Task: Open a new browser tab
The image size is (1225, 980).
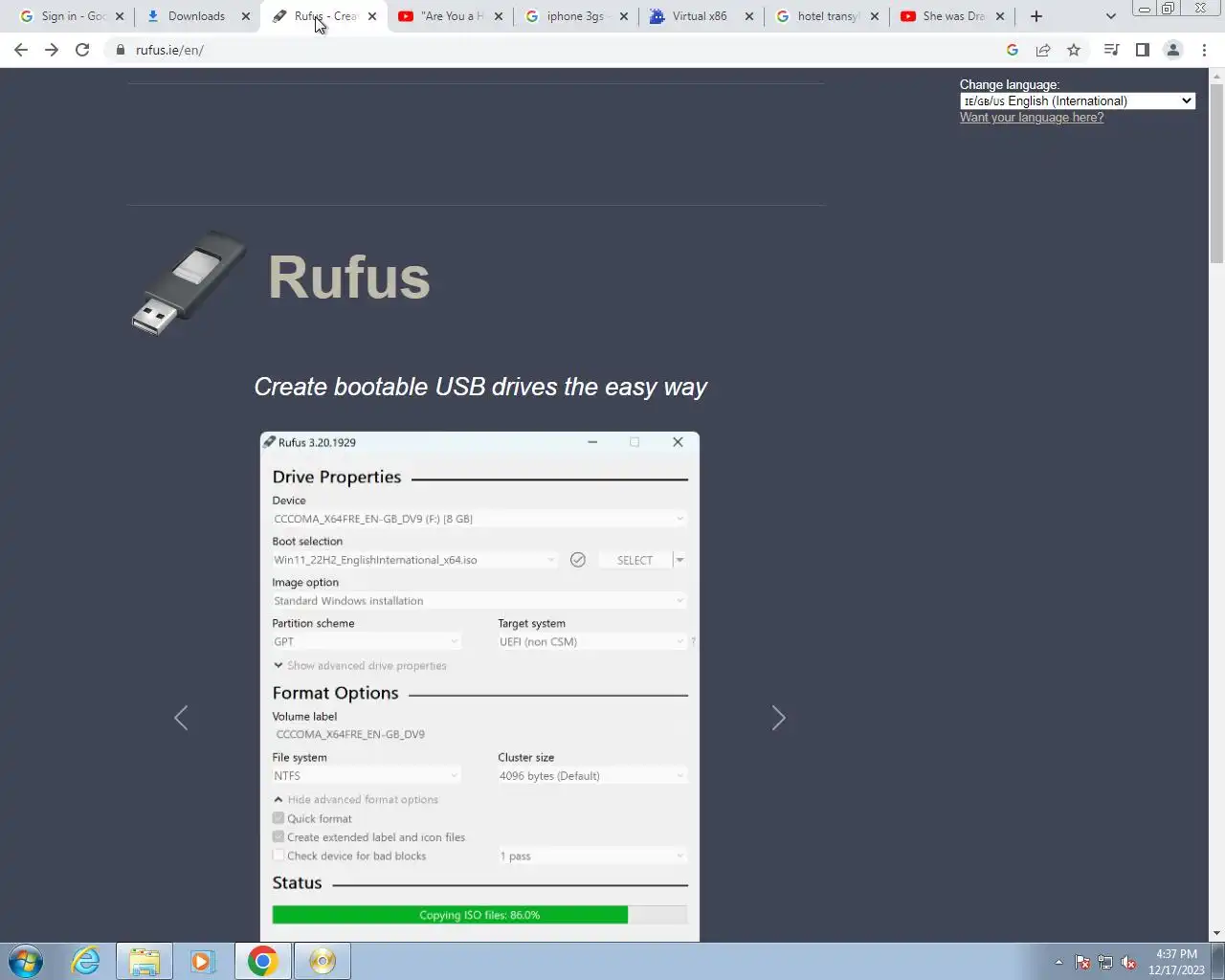Action: [x=1036, y=16]
